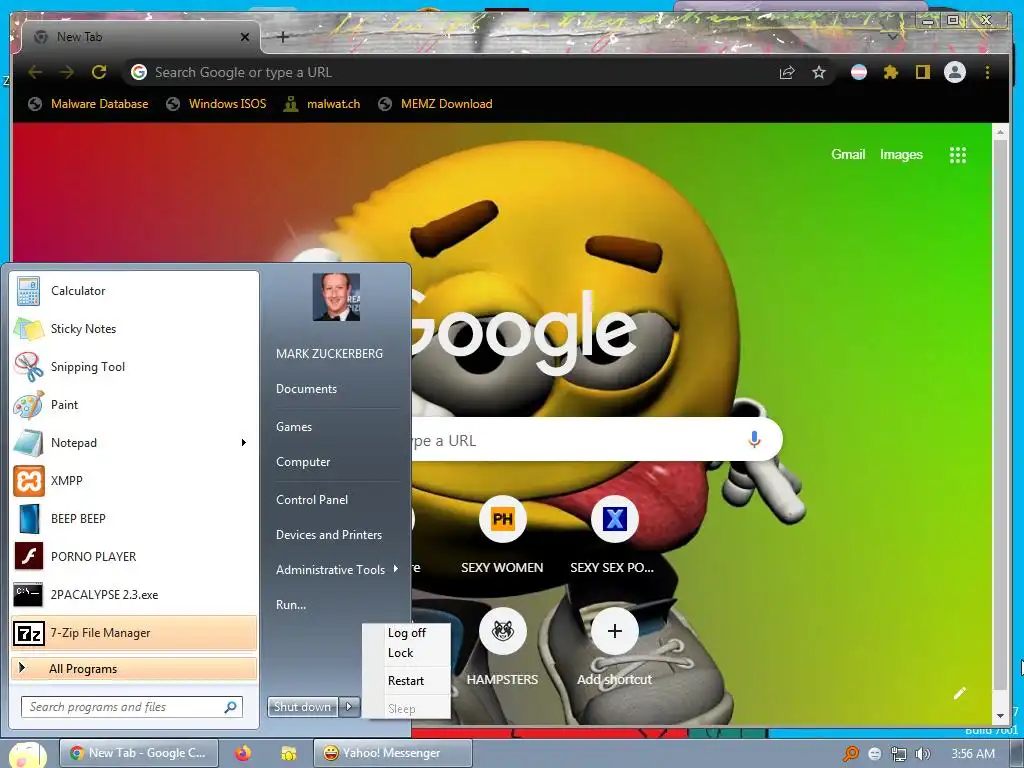Image resolution: width=1024 pixels, height=768 pixels.
Task: Close the New Tab tab
Action: 245,37
